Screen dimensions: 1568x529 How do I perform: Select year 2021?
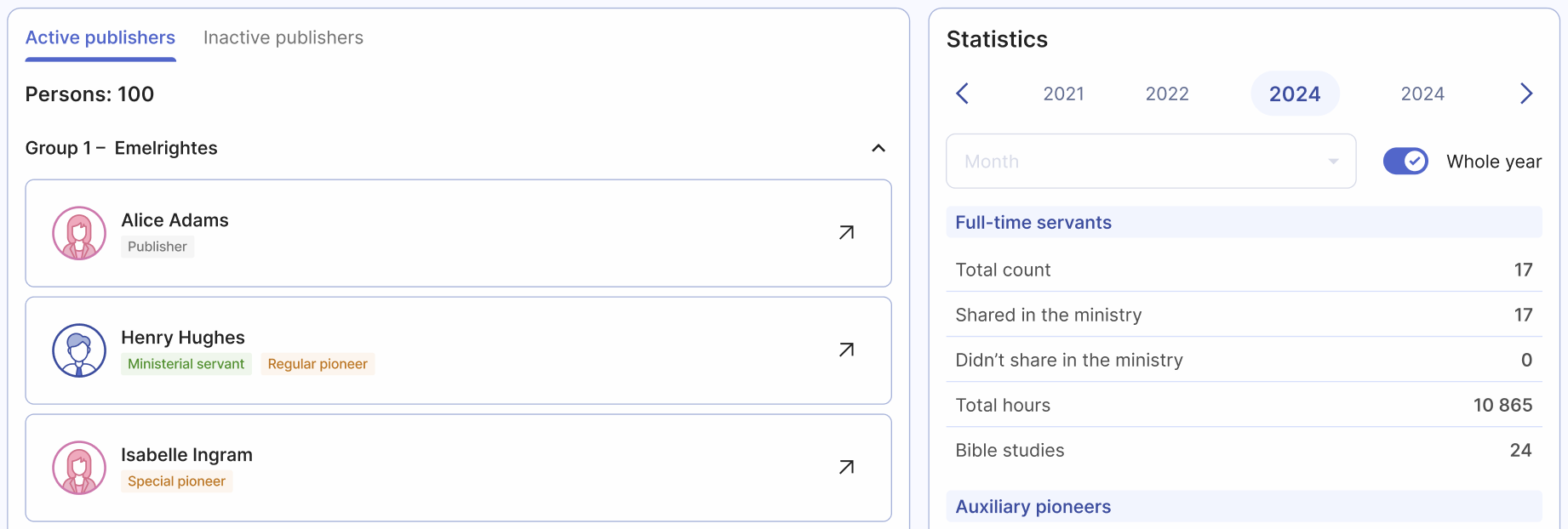(x=1064, y=94)
